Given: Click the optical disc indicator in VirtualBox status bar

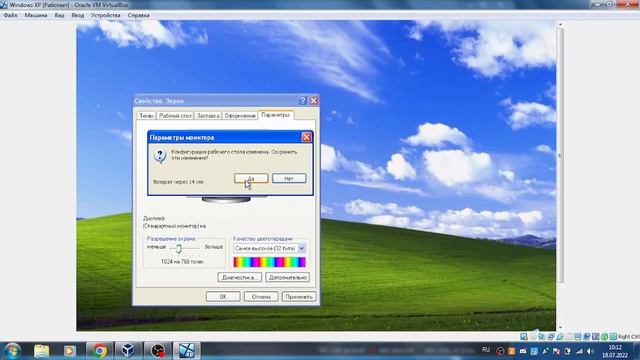Looking at the screenshot, I should [533, 337].
